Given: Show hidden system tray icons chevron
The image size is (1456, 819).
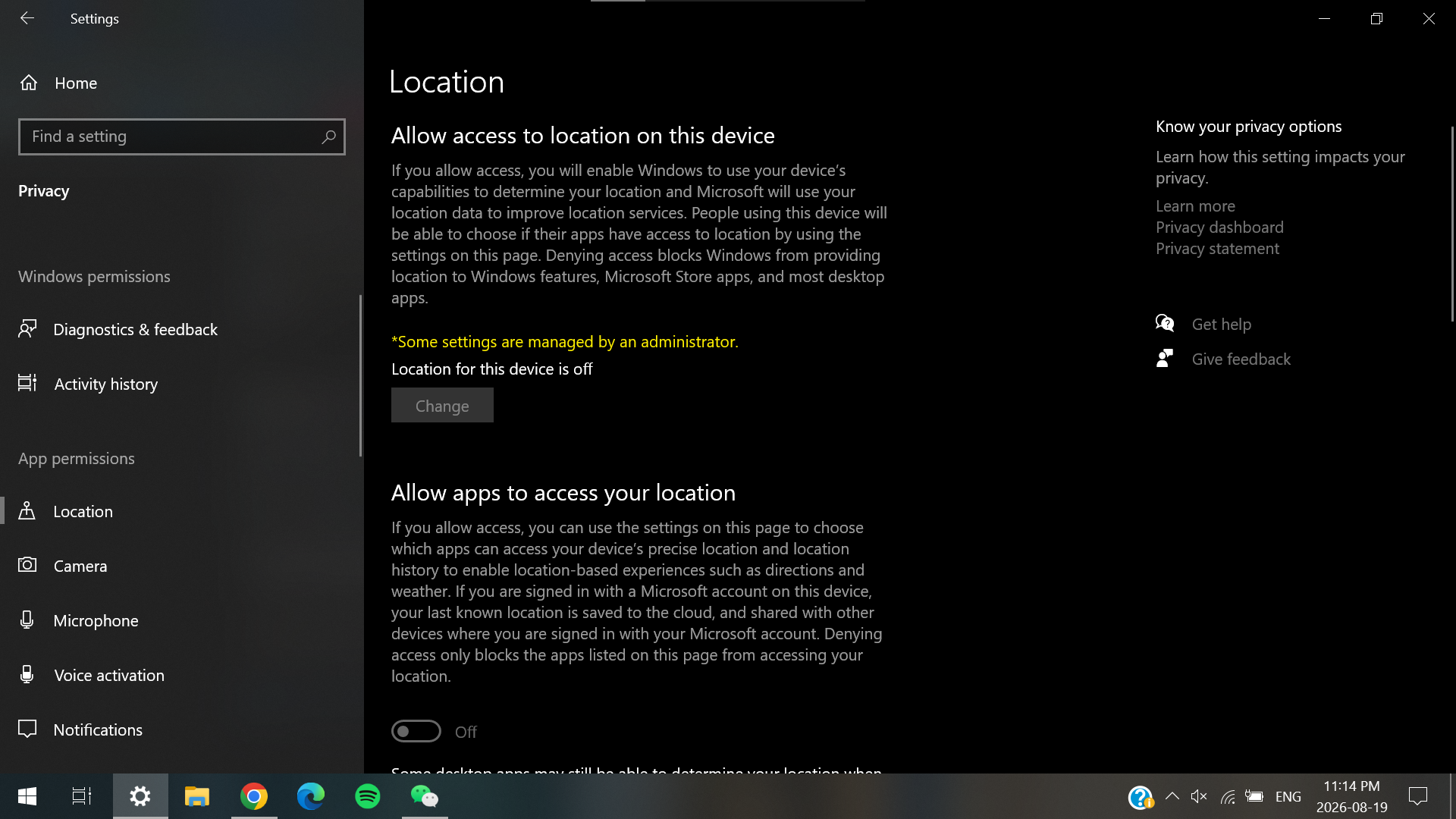Looking at the screenshot, I should click(x=1172, y=796).
